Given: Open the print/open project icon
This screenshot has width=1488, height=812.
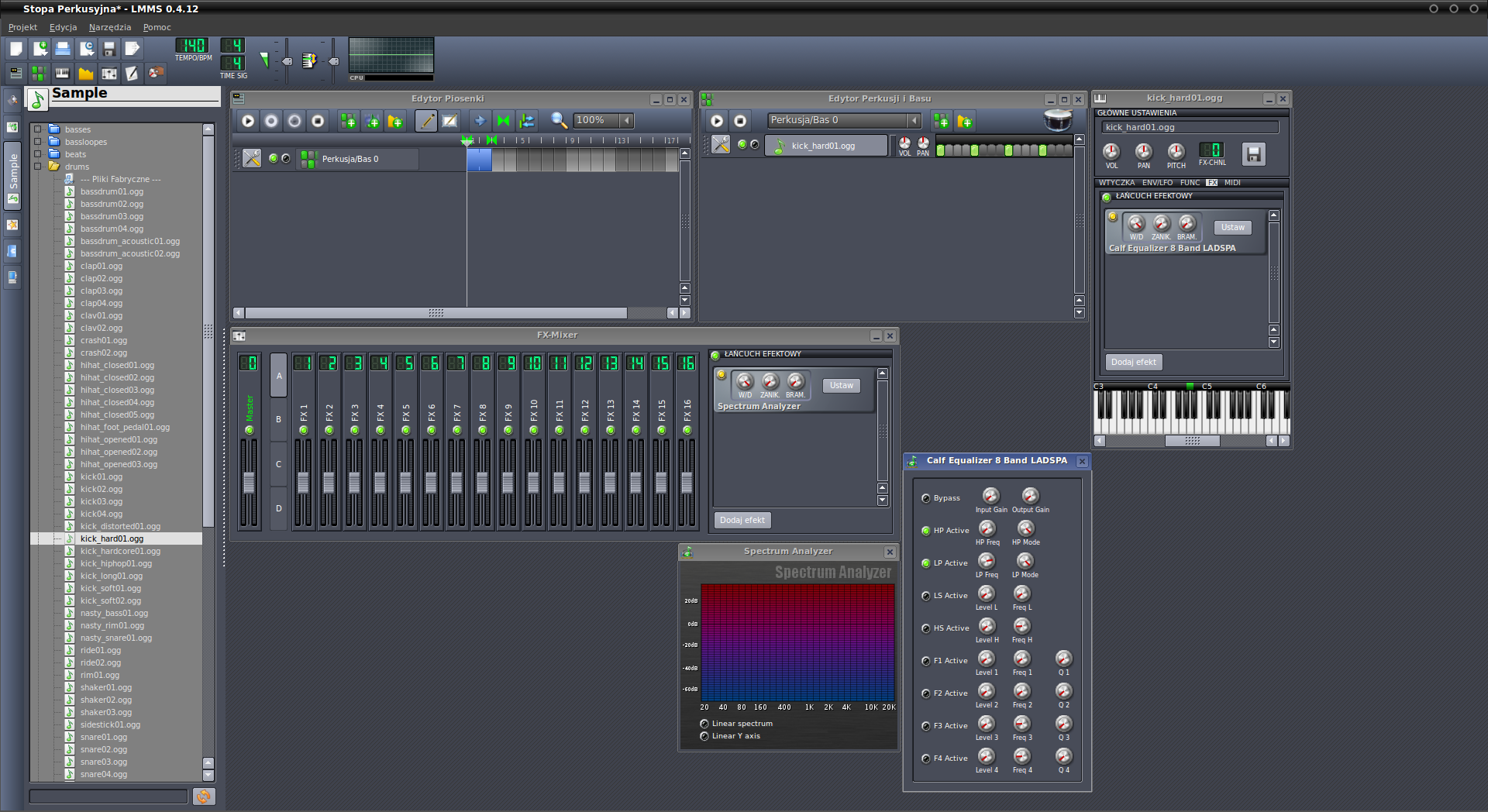Looking at the screenshot, I should click(x=63, y=49).
